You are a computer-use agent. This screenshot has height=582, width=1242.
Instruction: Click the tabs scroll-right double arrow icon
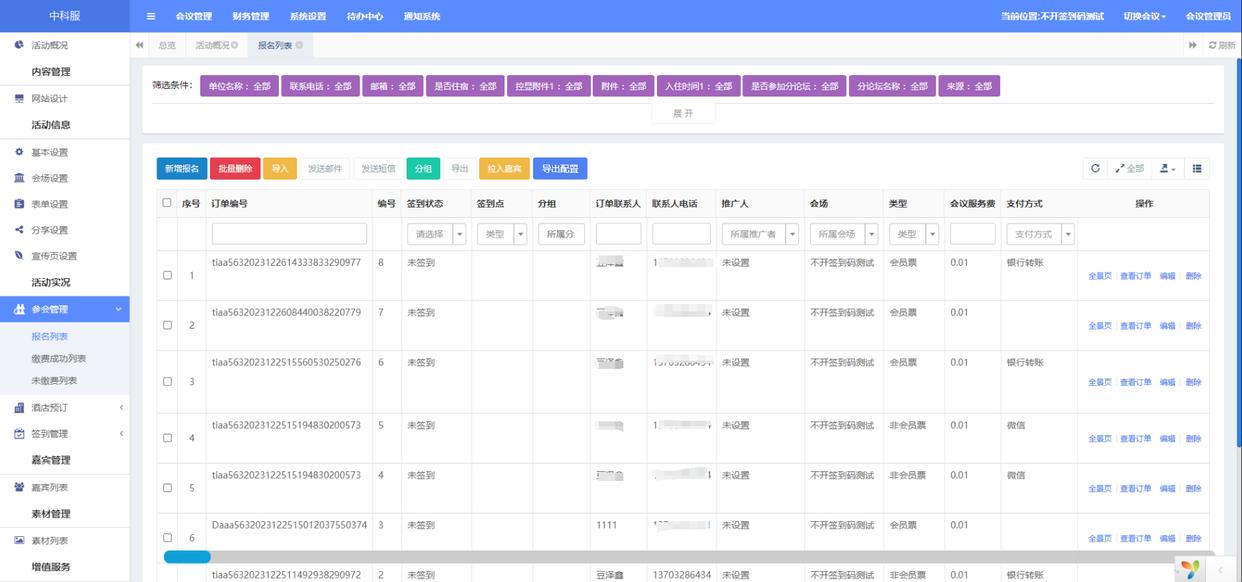pyautogui.click(x=1192, y=46)
